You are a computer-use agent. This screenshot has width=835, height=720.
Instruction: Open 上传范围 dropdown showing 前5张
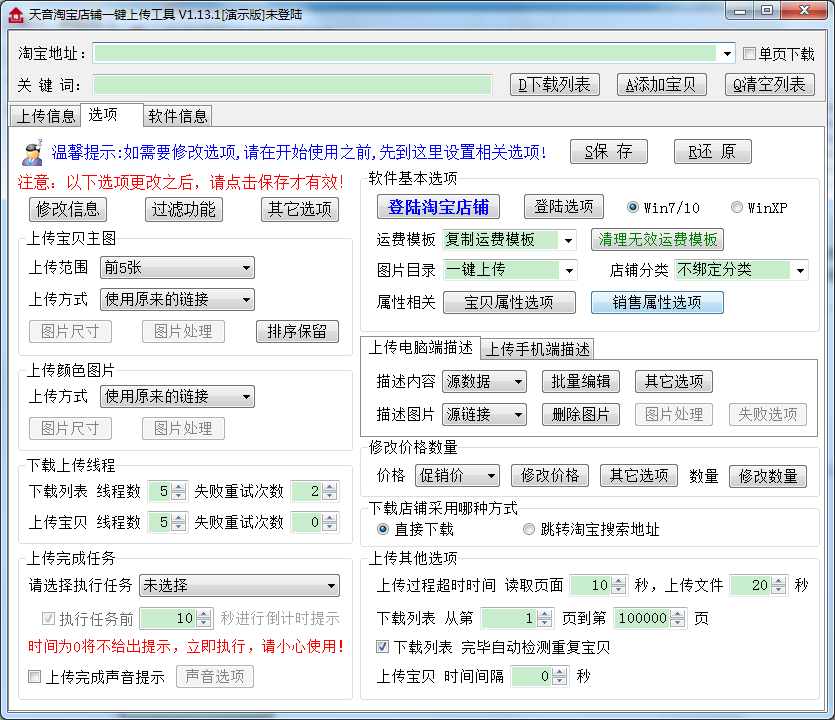tap(177, 267)
